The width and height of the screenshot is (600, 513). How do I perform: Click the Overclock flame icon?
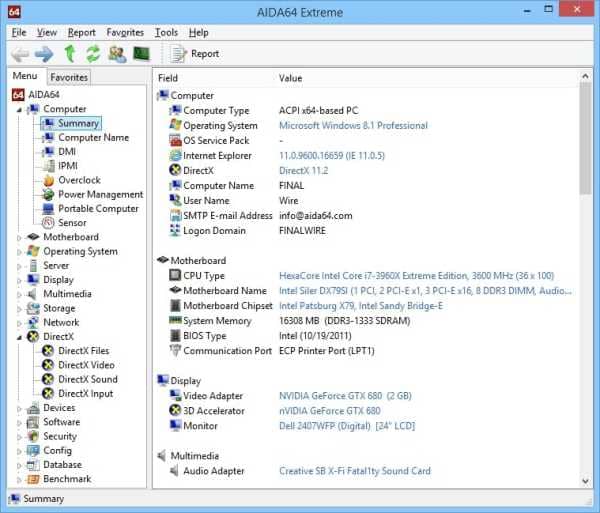pos(48,180)
